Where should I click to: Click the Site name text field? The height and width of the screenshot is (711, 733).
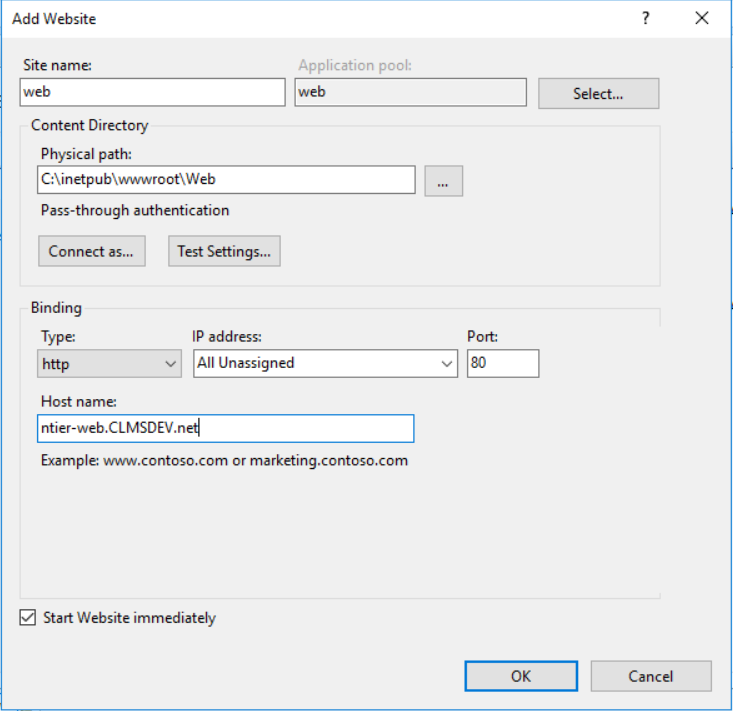(x=152, y=93)
